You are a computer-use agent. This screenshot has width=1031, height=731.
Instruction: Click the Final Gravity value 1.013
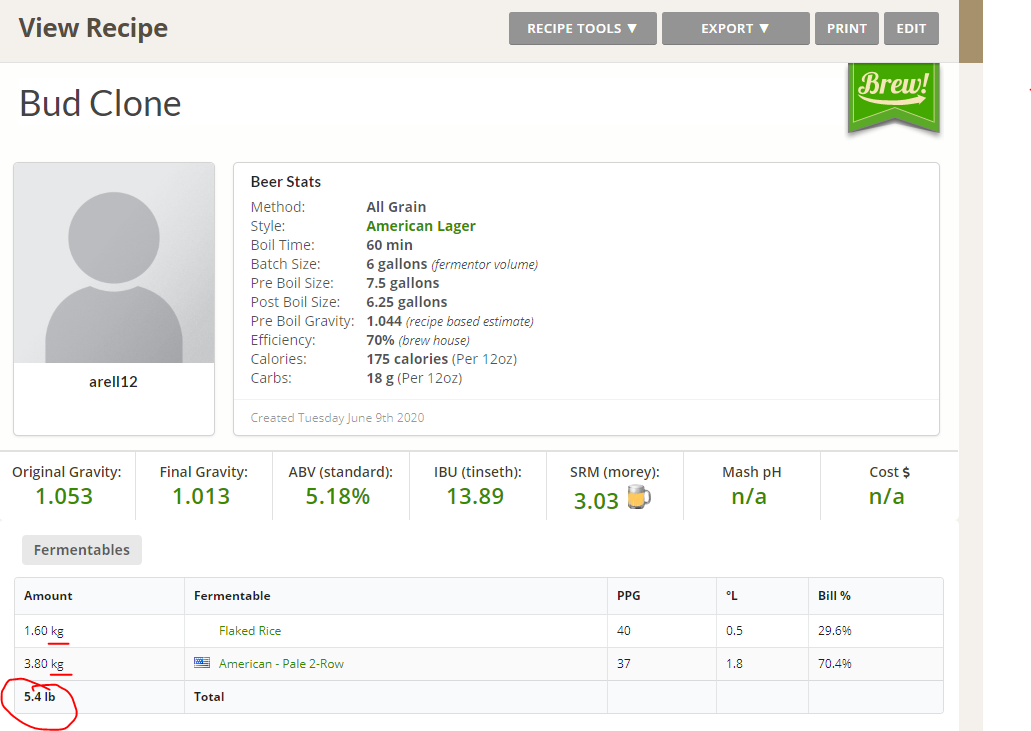tap(201, 496)
